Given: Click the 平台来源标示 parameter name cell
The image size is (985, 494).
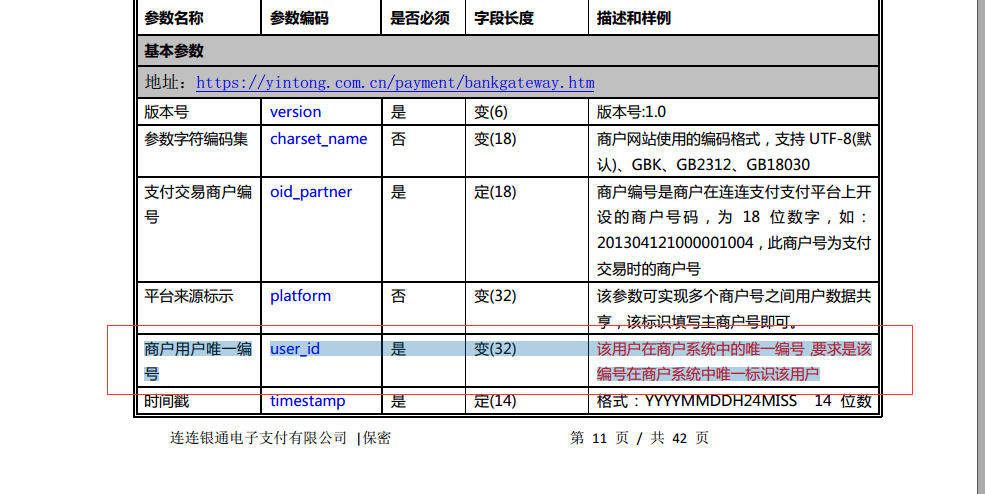Looking at the screenshot, I should click(x=189, y=296).
